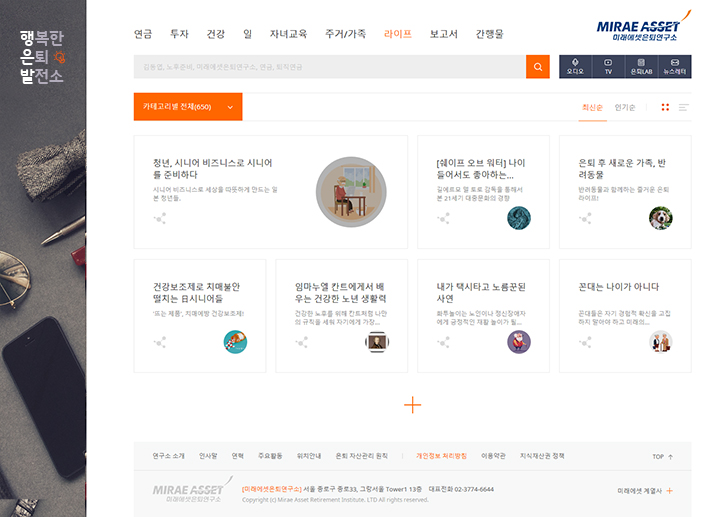The width and height of the screenshot is (710, 517).
Task: Open the pet dog article thumbnail
Action: tap(660, 218)
